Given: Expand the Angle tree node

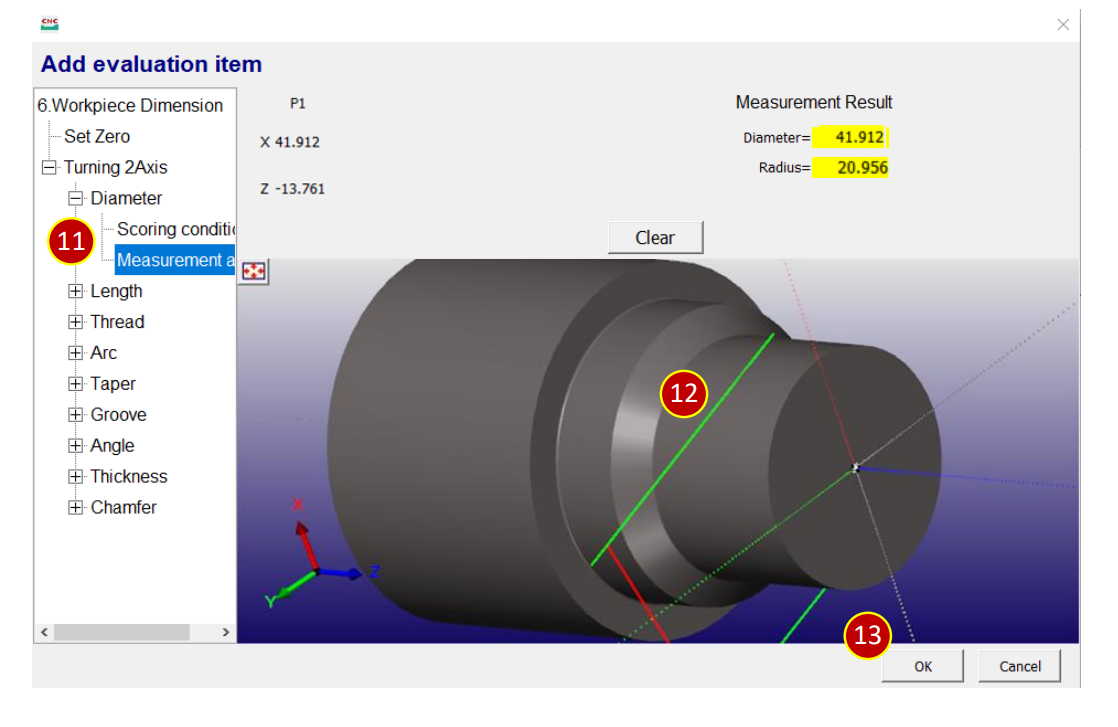Looking at the screenshot, I should [76, 445].
